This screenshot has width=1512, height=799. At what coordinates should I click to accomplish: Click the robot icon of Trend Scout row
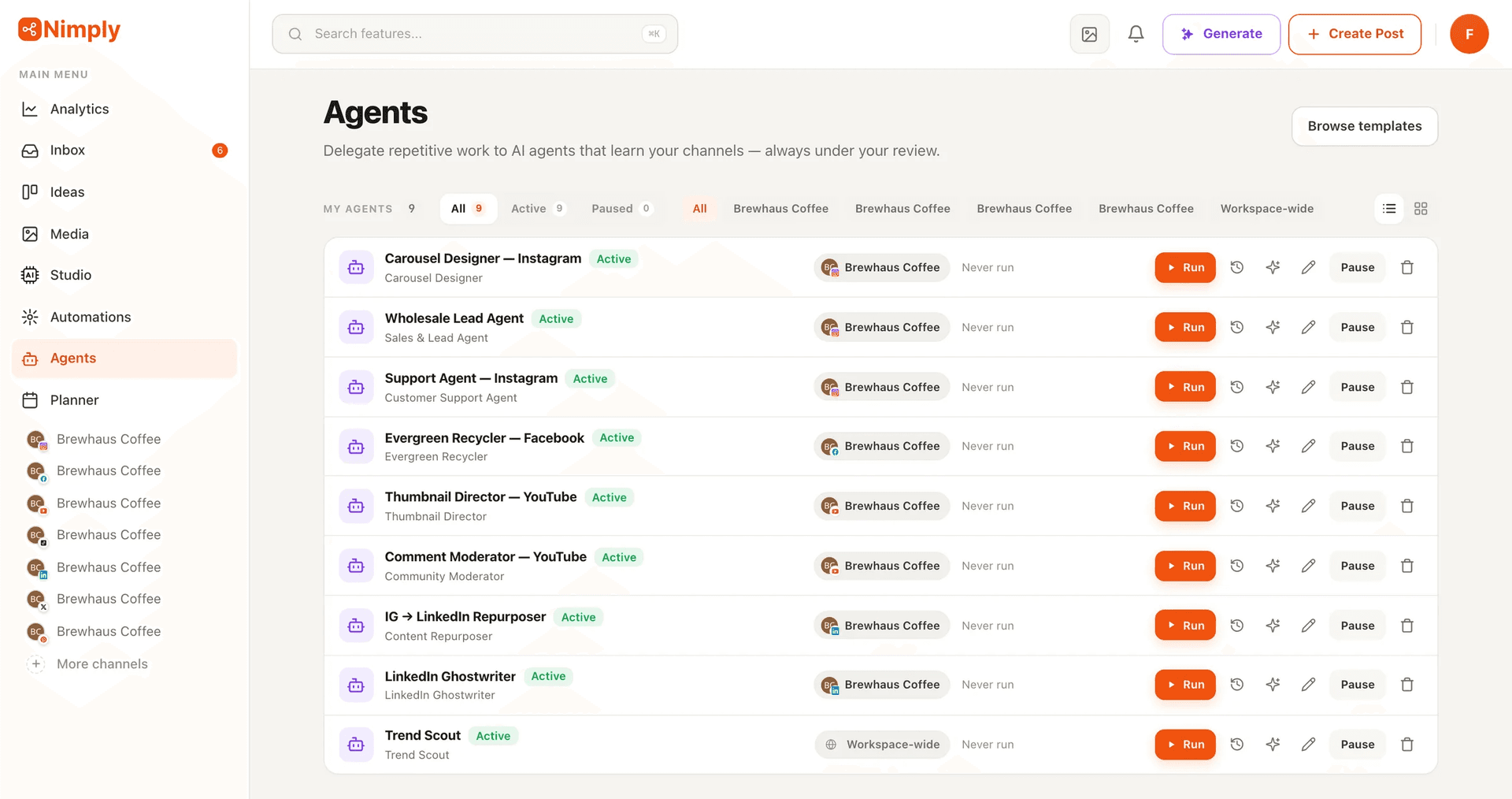point(356,745)
